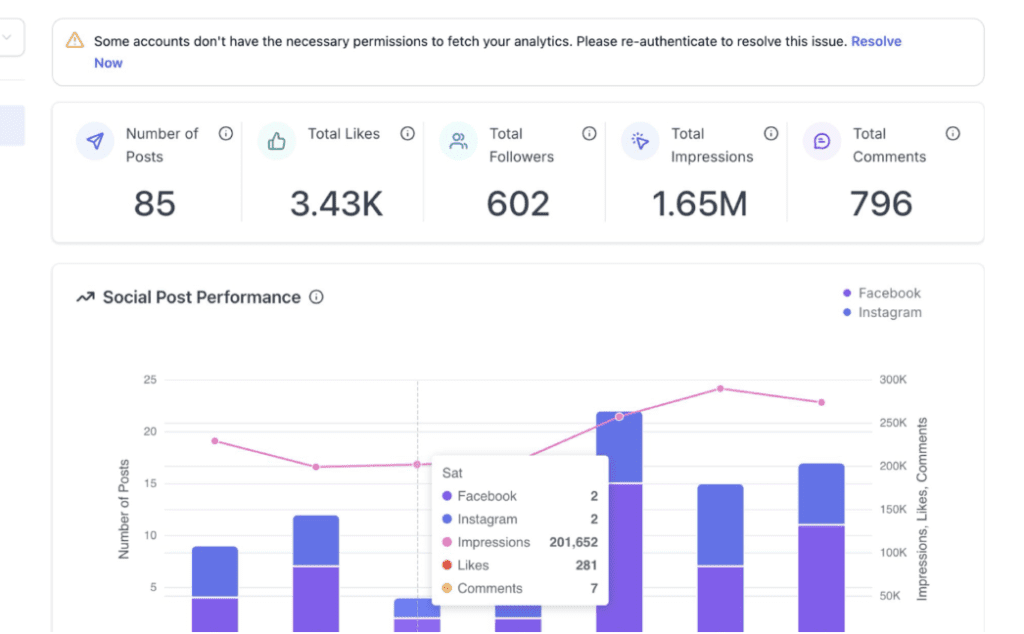This screenshot has height=634, width=1024.
Task: Click the trending arrow icon beside Social Post Performance
Action: 86,297
